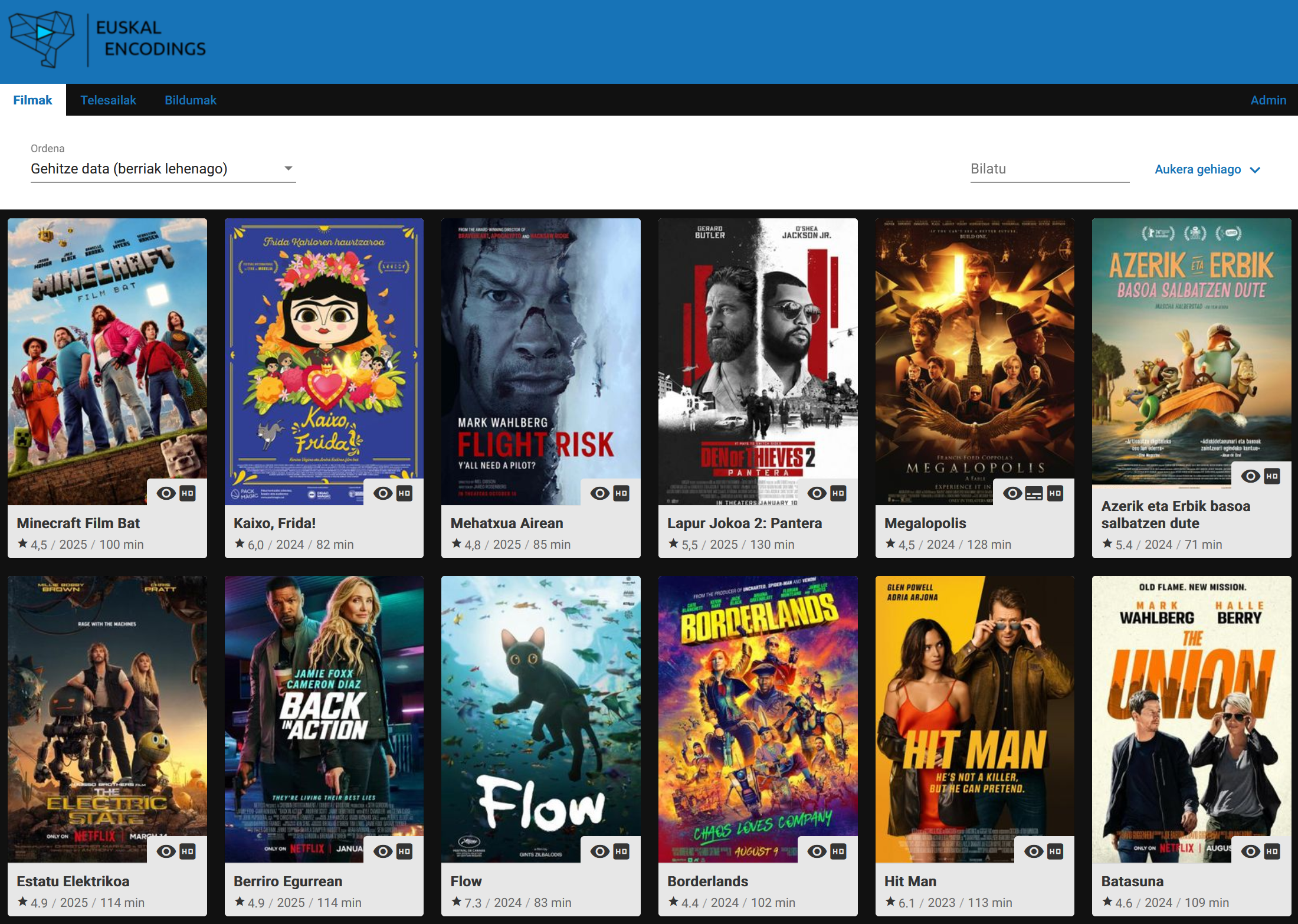
Task: Click the Megalopolis poster
Action: (975, 361)
